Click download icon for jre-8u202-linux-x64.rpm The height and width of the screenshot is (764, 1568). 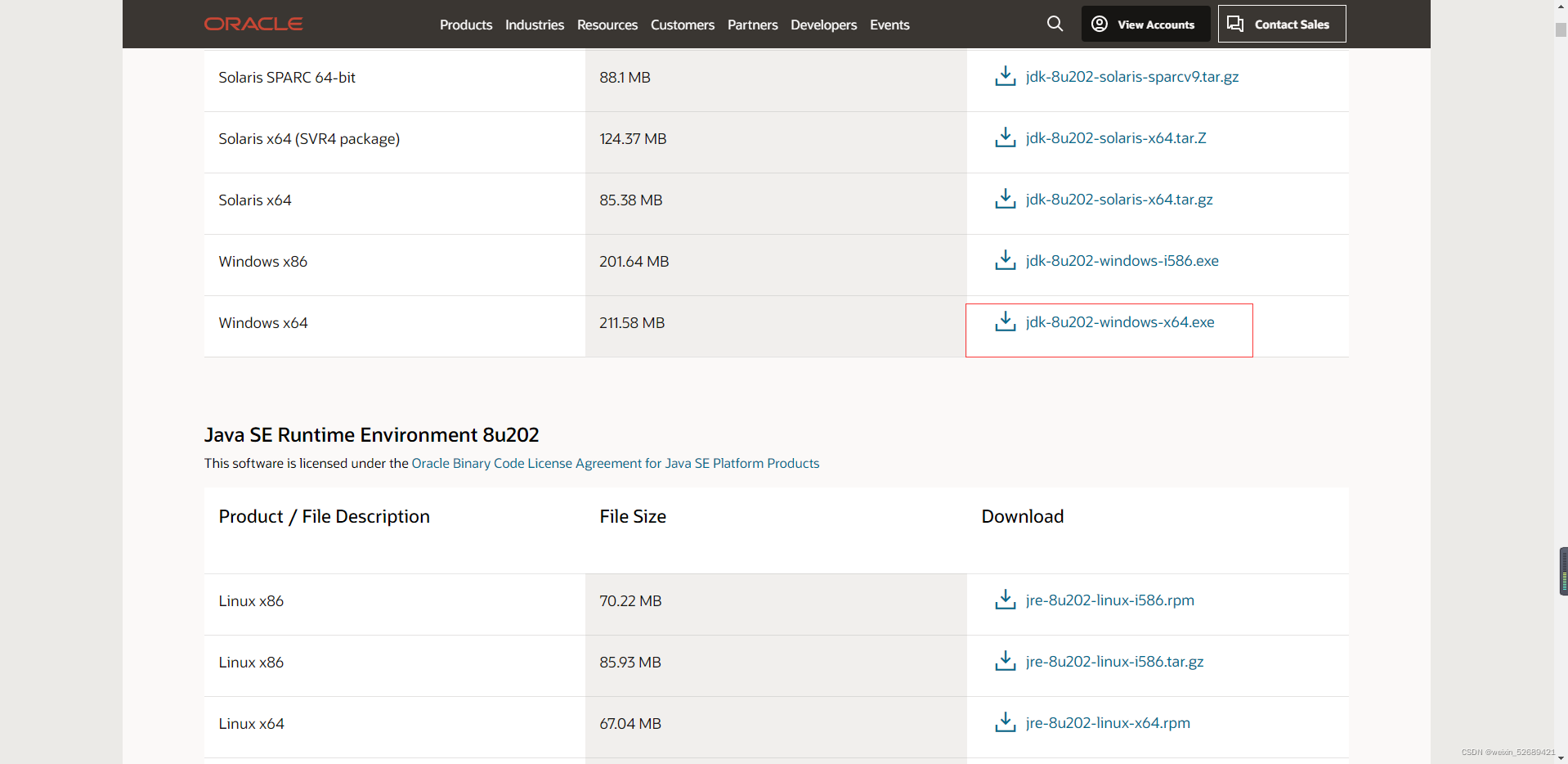tap(1005, 722)
